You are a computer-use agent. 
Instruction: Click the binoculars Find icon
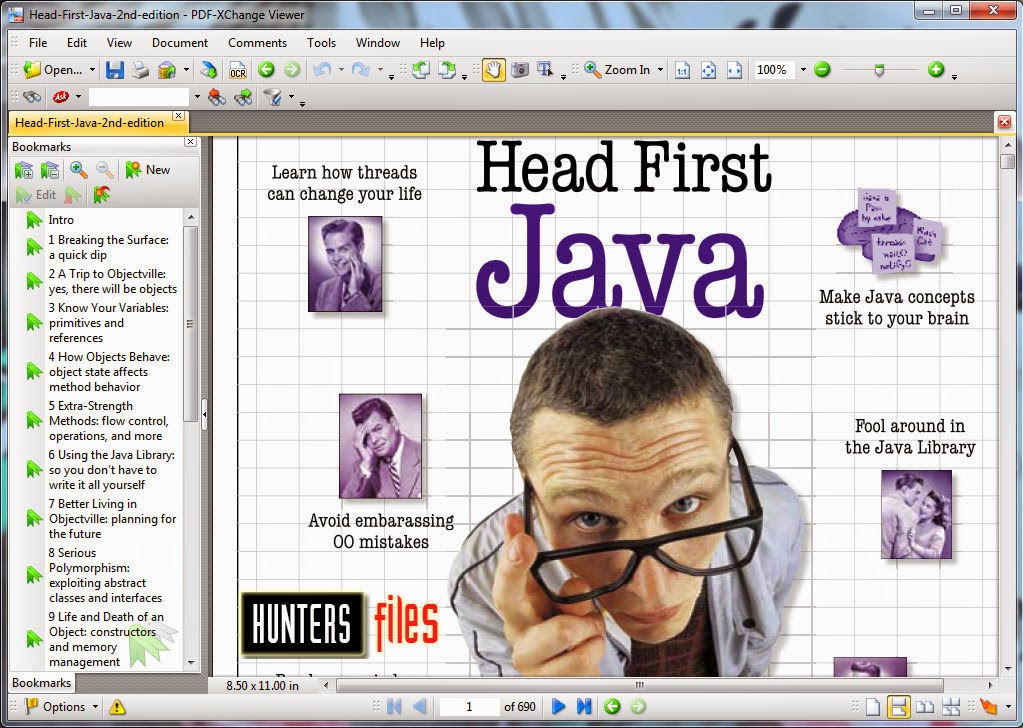coord(31,97)
